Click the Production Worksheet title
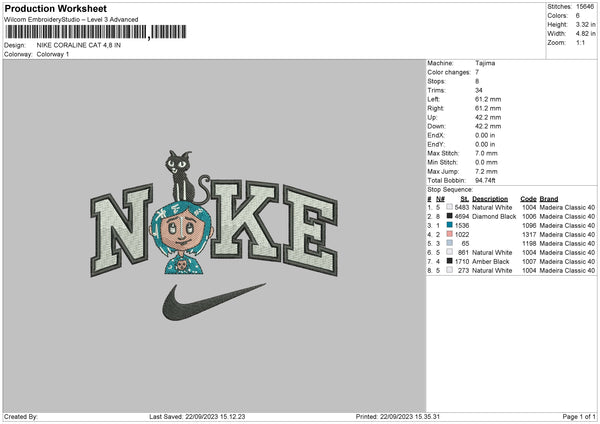Image resolution: width=600 pixels, height=424 pixels. pyautogui.click(x=55, y=8)
